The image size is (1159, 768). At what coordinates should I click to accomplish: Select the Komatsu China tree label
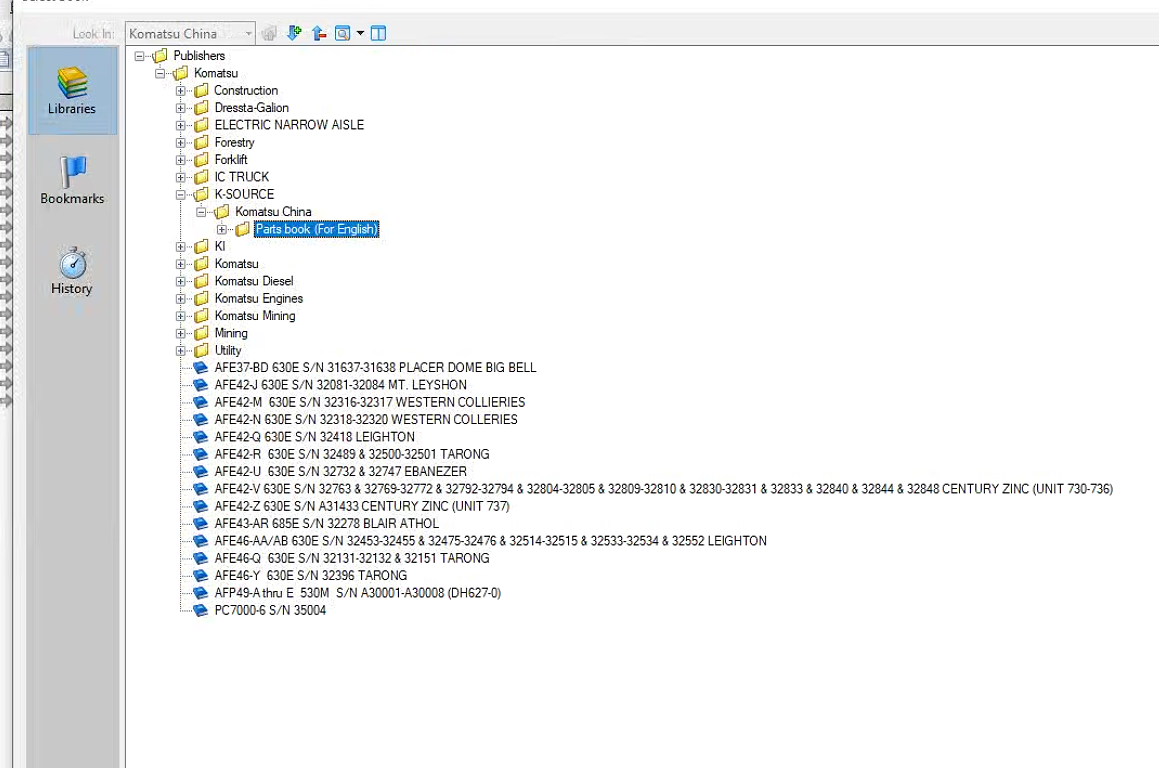(273, 212)
